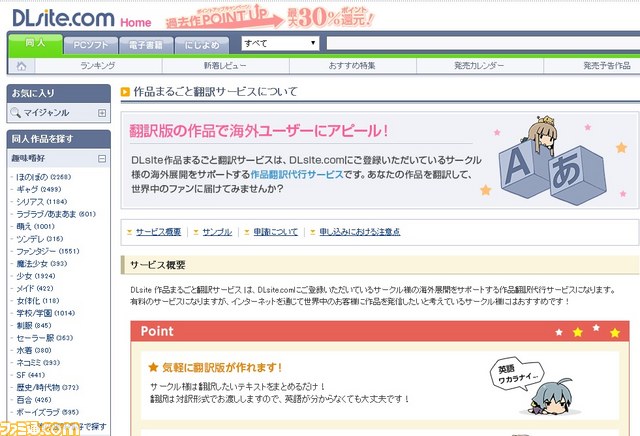Screen dimensions: 640x436
Task: Switch to the にじよめ tab
Action: pos(202,45)
